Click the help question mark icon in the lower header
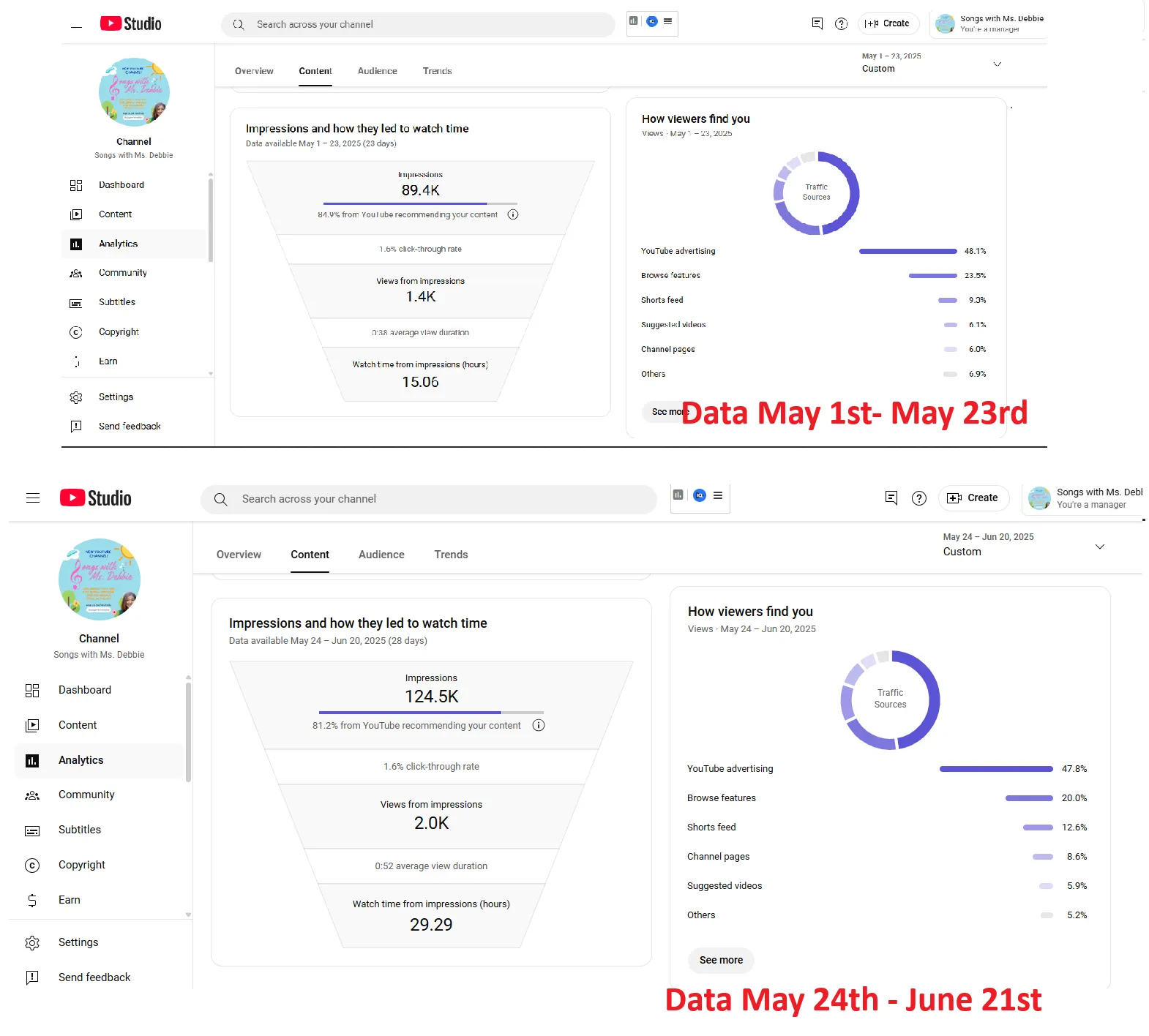 tap(918, 498)
